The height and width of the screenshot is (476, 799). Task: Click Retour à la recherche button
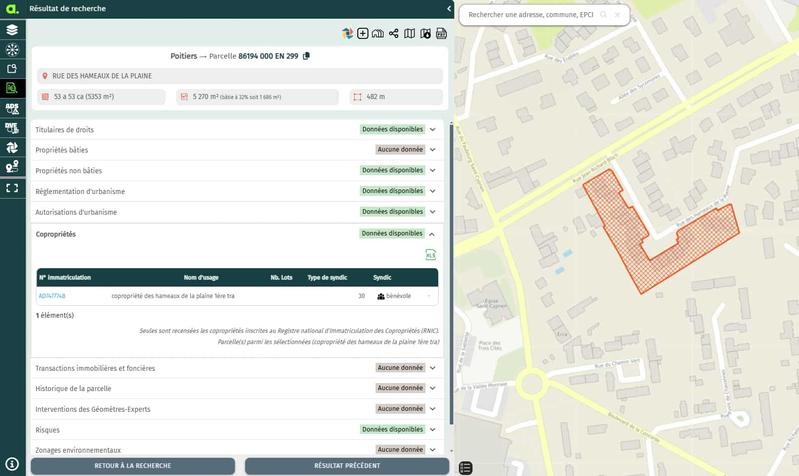132,466
